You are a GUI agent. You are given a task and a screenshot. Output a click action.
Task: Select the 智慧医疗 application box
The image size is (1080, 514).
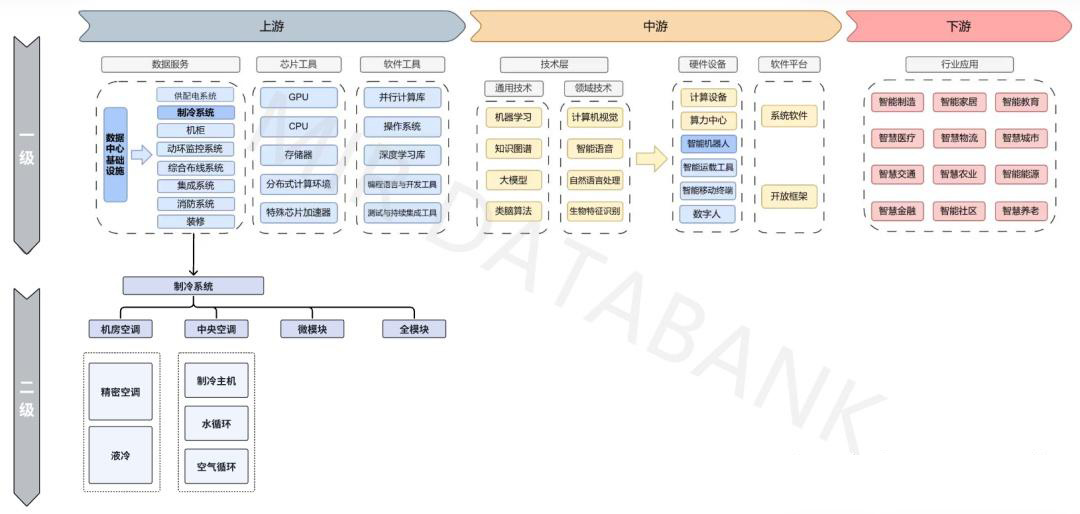[x=897, y=138]
